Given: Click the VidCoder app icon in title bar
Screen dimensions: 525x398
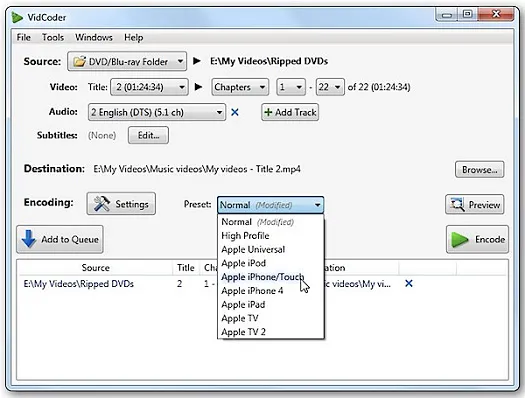Looking at the screenshot, I should pyautogui.click(x=17, y=17).
